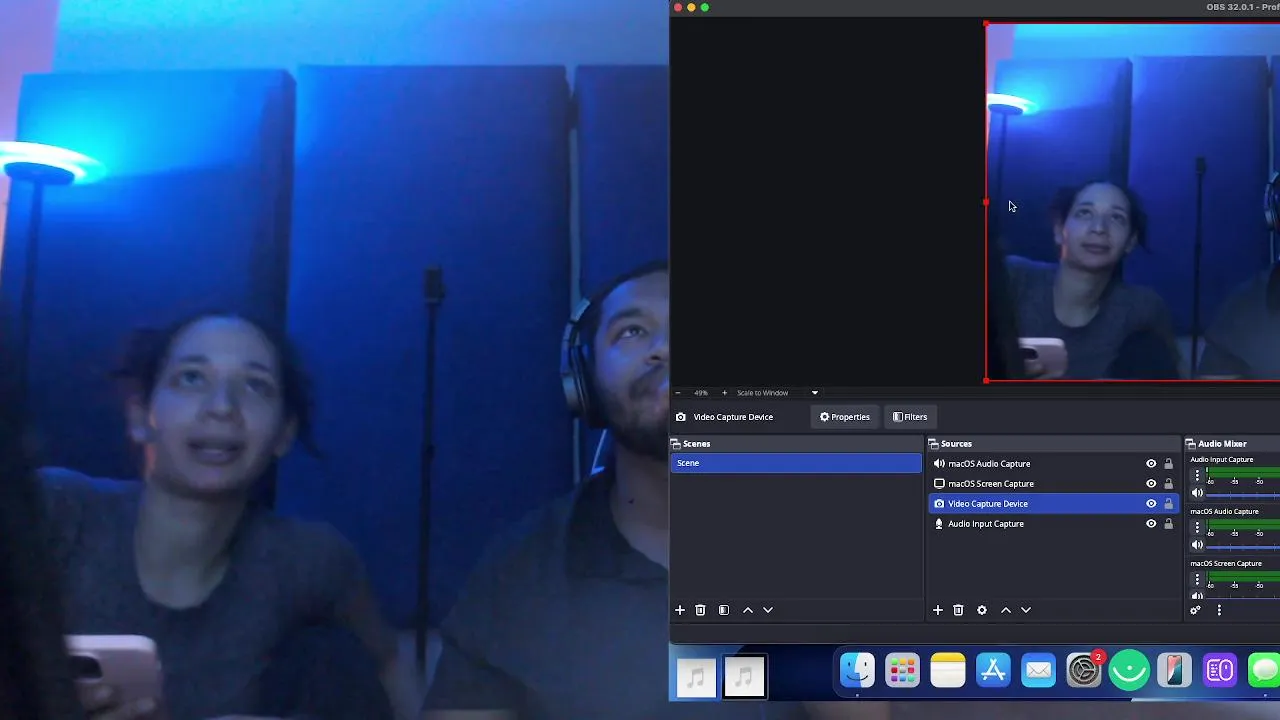Add a new source with plus icon
This screenshot has width=1280, height=720.
tap(938, 610)
